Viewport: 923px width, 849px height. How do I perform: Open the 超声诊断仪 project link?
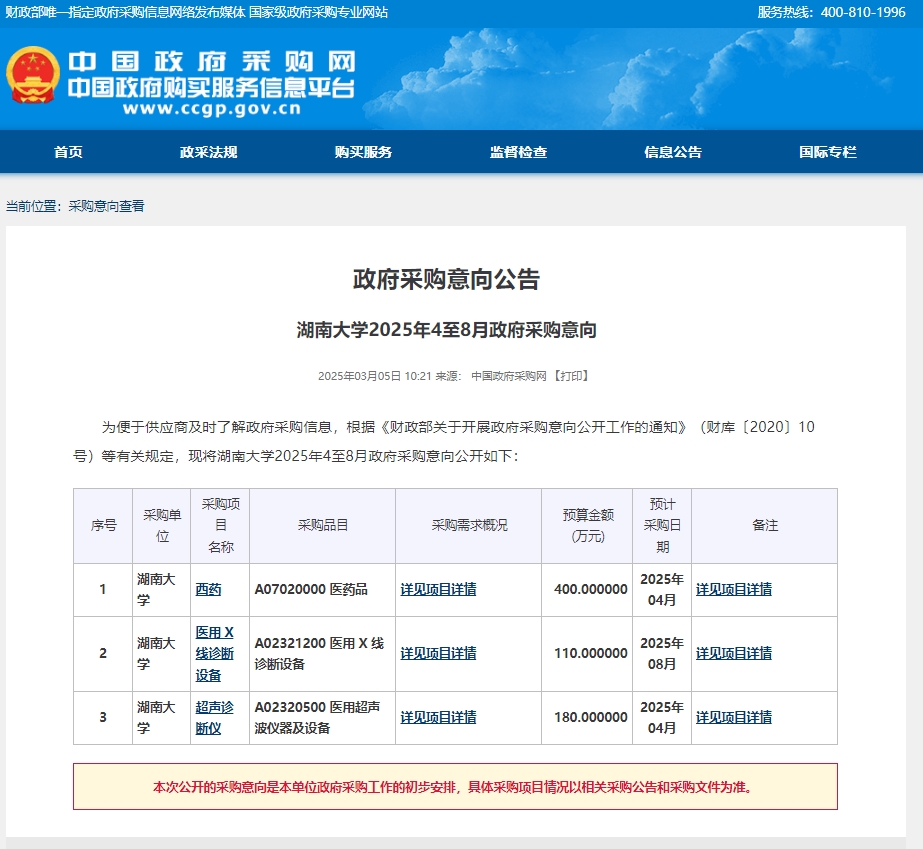click(x=215, y=718)
